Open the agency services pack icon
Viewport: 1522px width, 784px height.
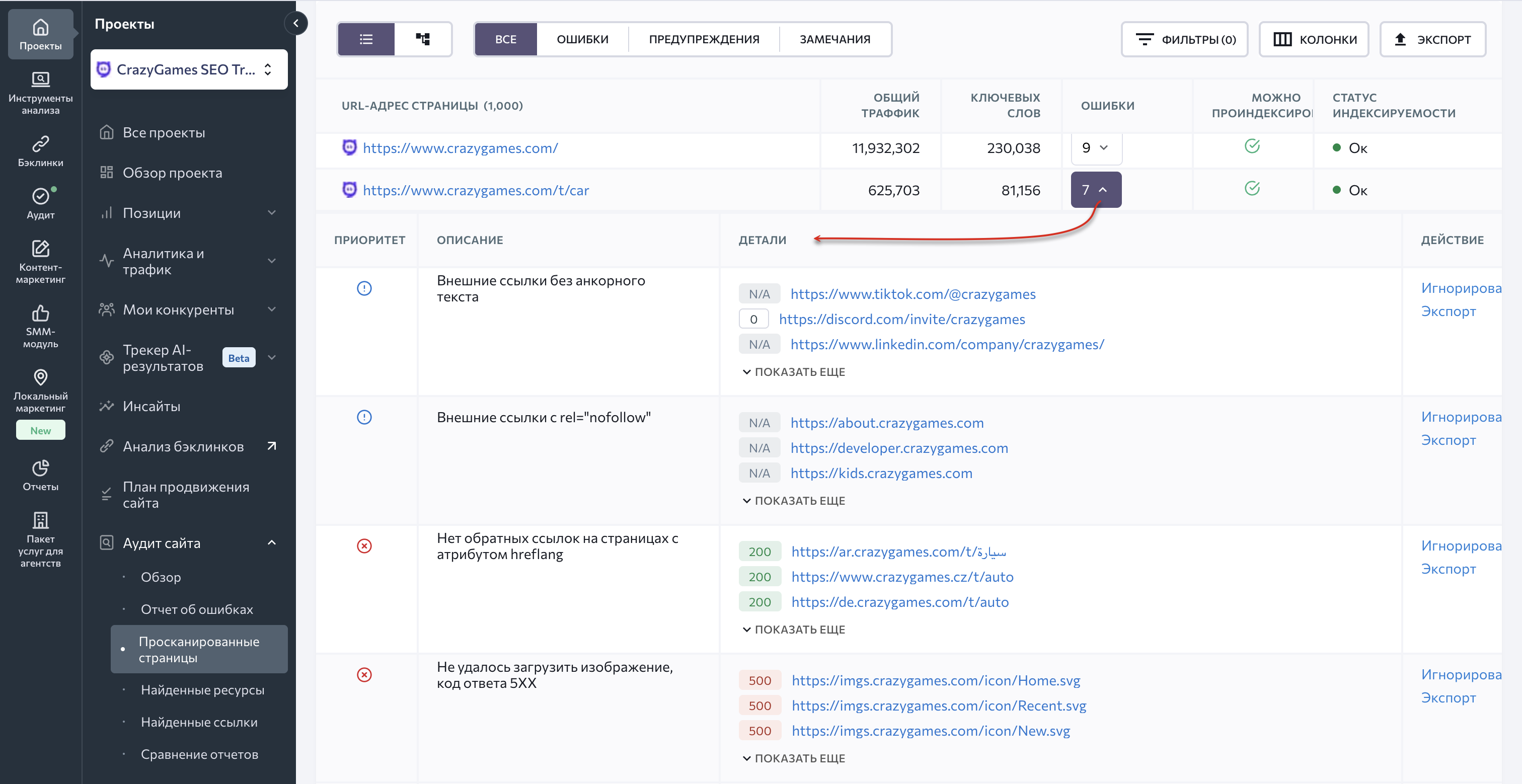(40, 520)
